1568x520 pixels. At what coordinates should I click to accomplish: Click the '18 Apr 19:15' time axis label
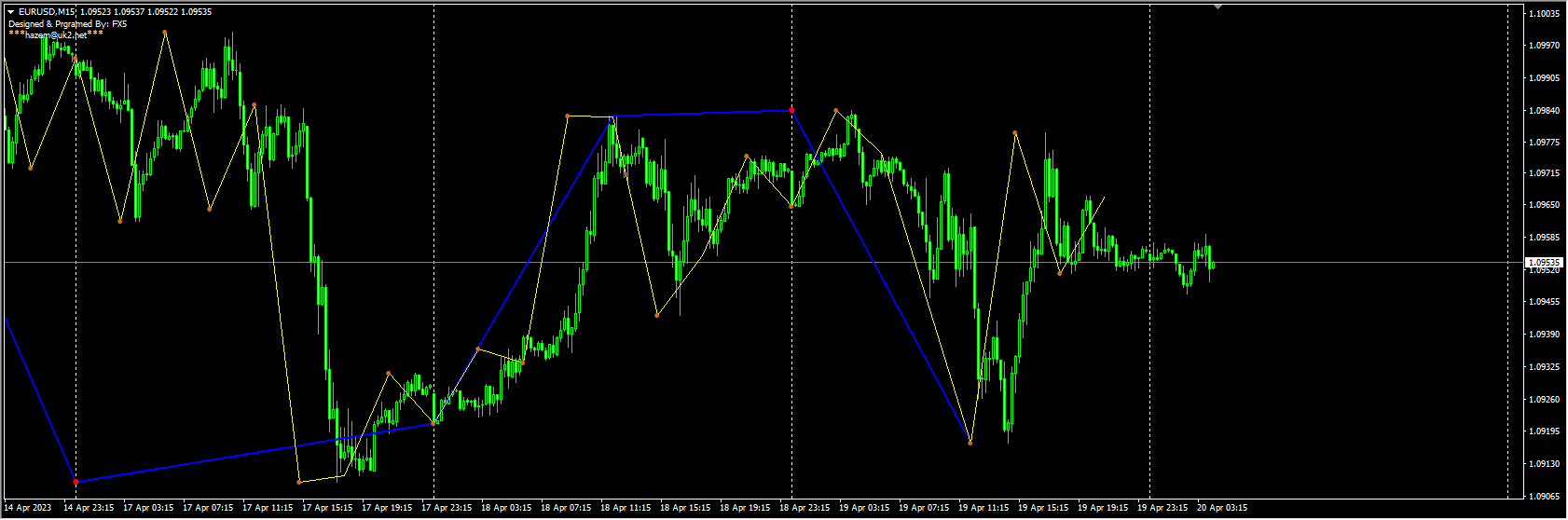click(x=745, y=509)
